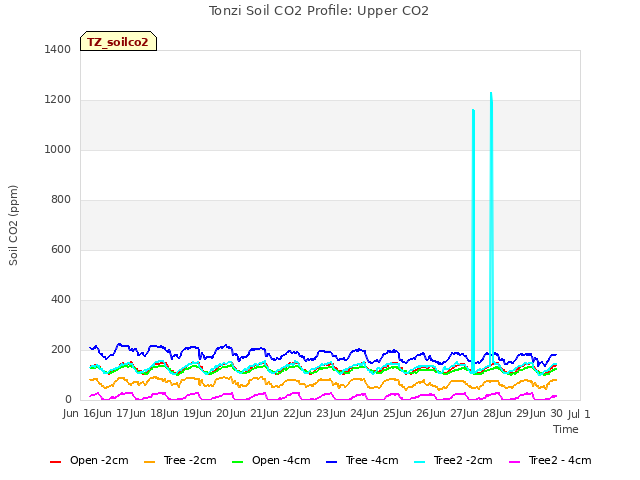Select the 'Tree -2cm' legend label
The width and height of the screenshot is (640, 480).
point(190,460)
